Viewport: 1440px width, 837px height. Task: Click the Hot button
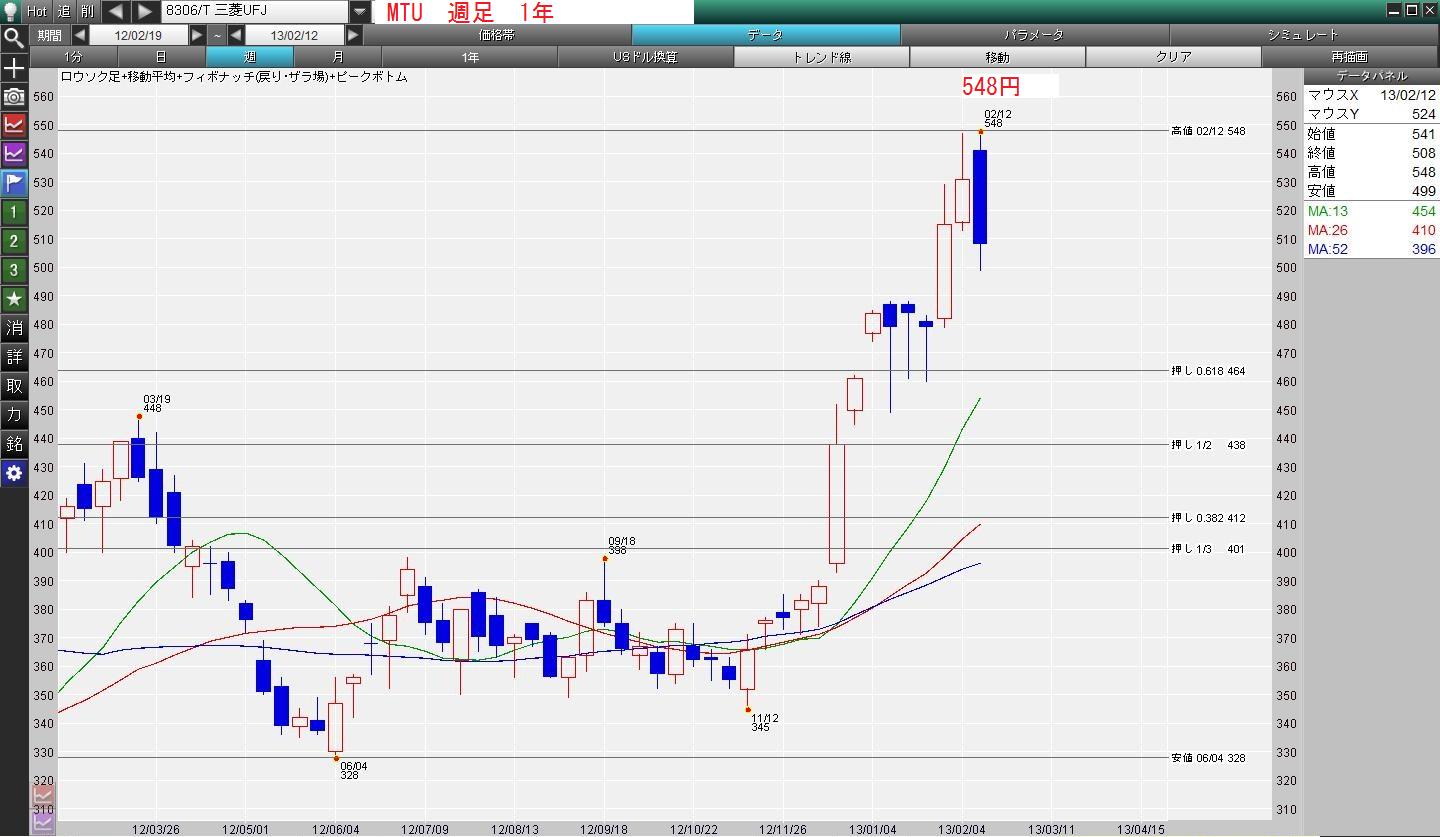point(36,11)
